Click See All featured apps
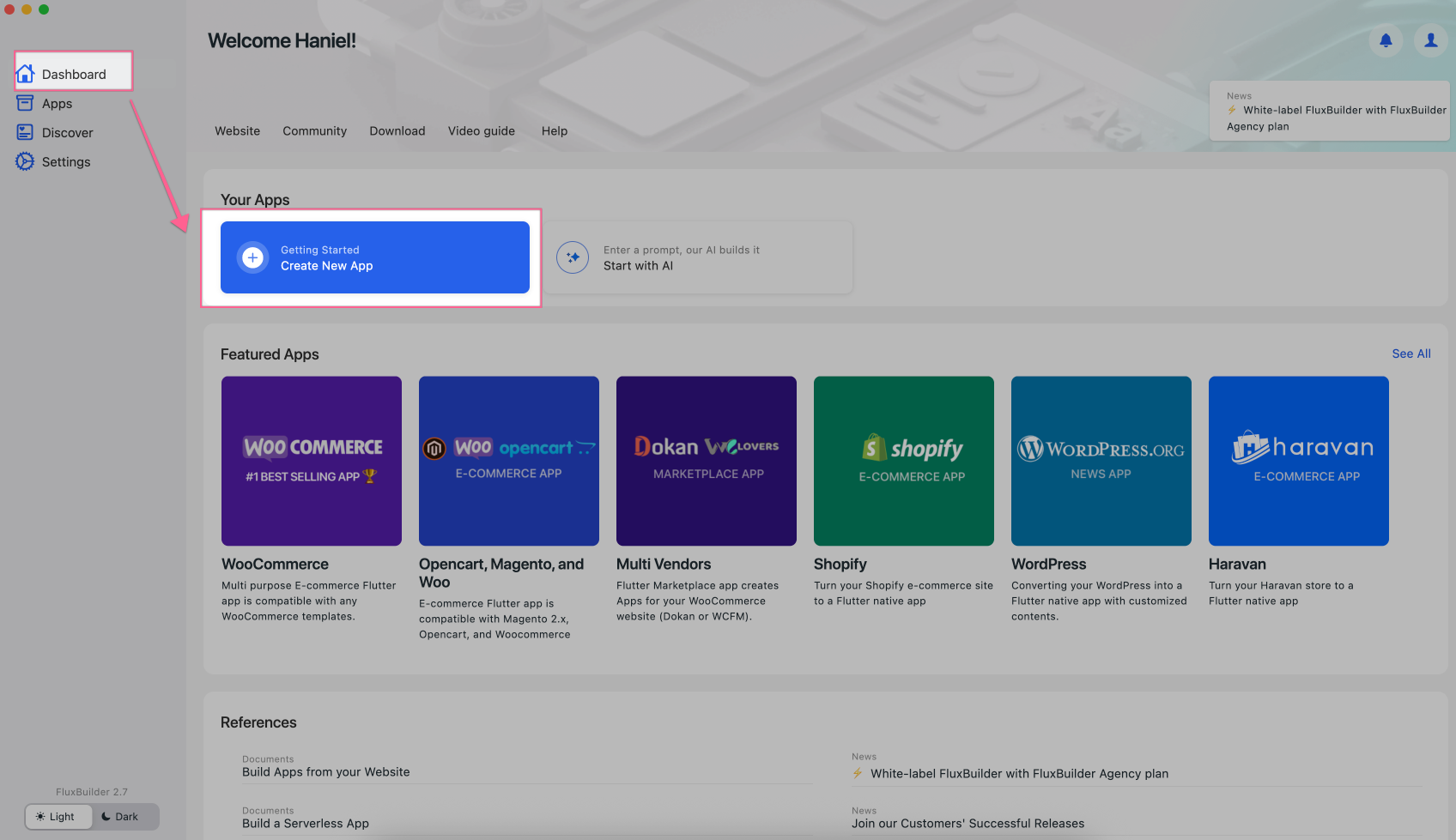The image size is (1456, 840). coord(1411,354)
